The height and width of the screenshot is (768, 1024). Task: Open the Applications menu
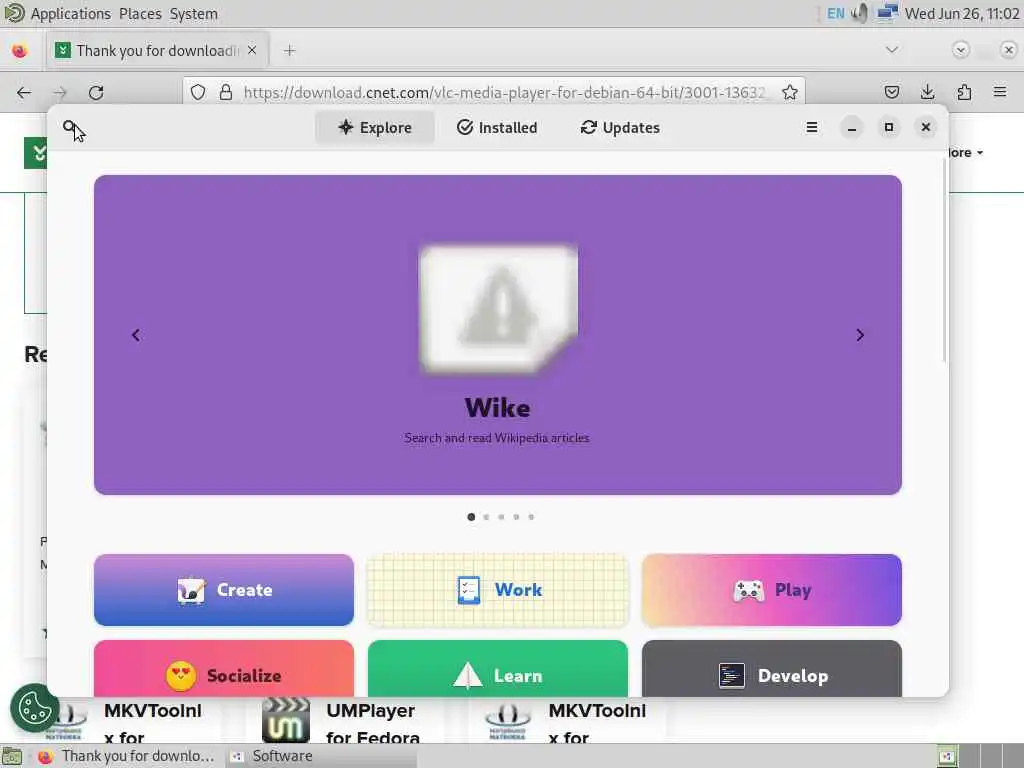(71, 14)
